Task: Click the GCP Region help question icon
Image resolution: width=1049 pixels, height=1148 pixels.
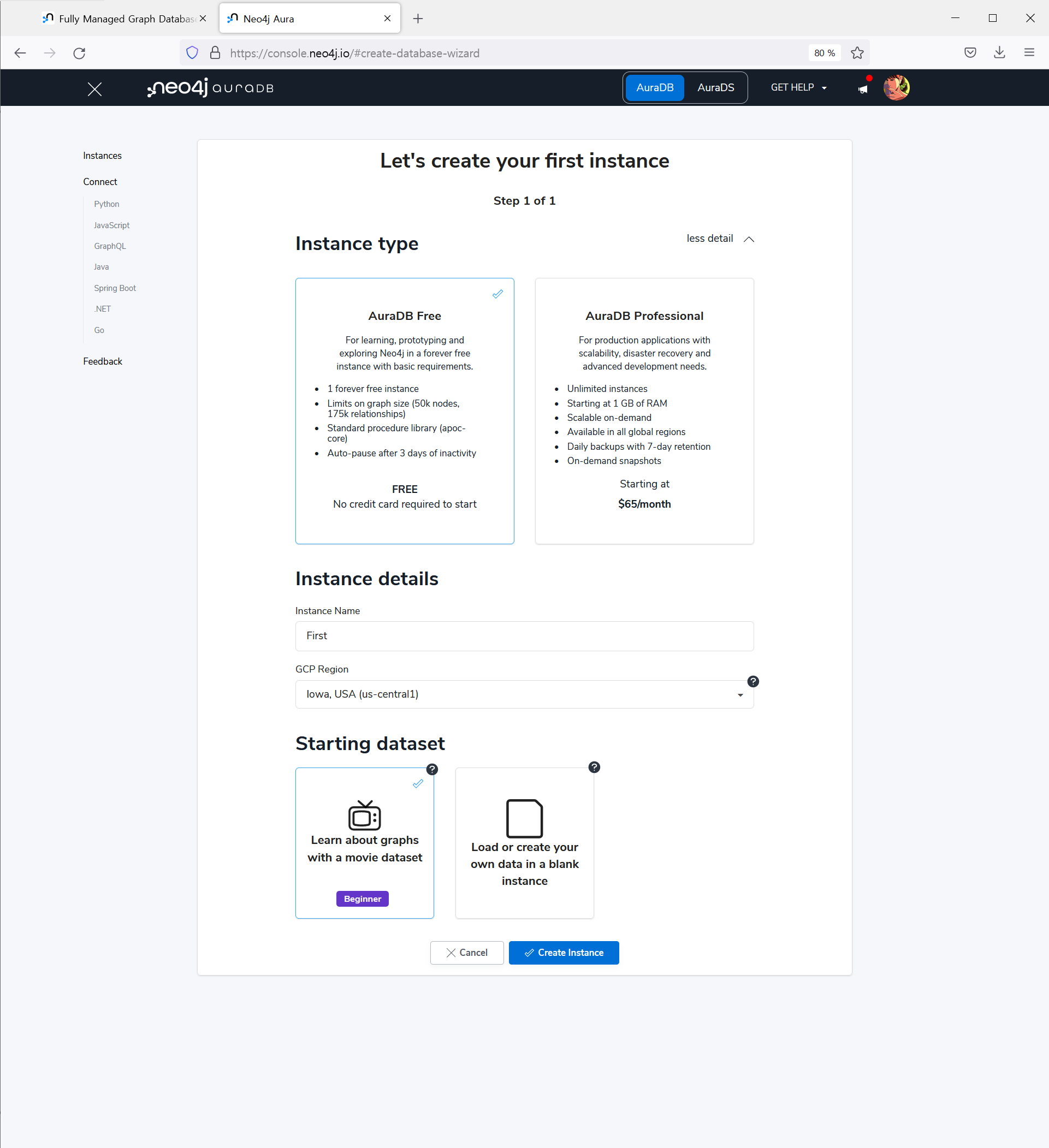Action: tap(753, 682)
